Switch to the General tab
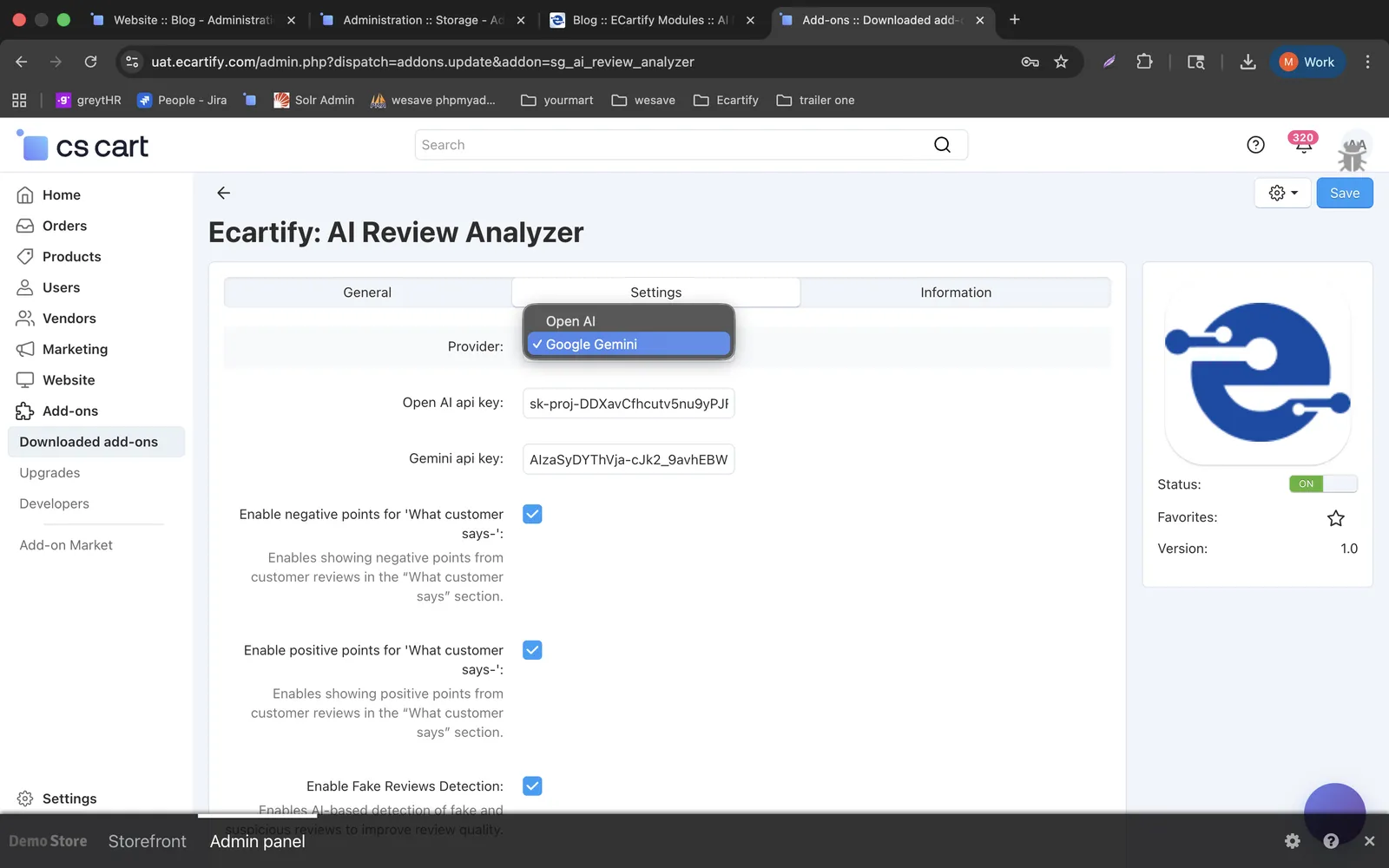 pyautogui.click(x=367, y=293)
